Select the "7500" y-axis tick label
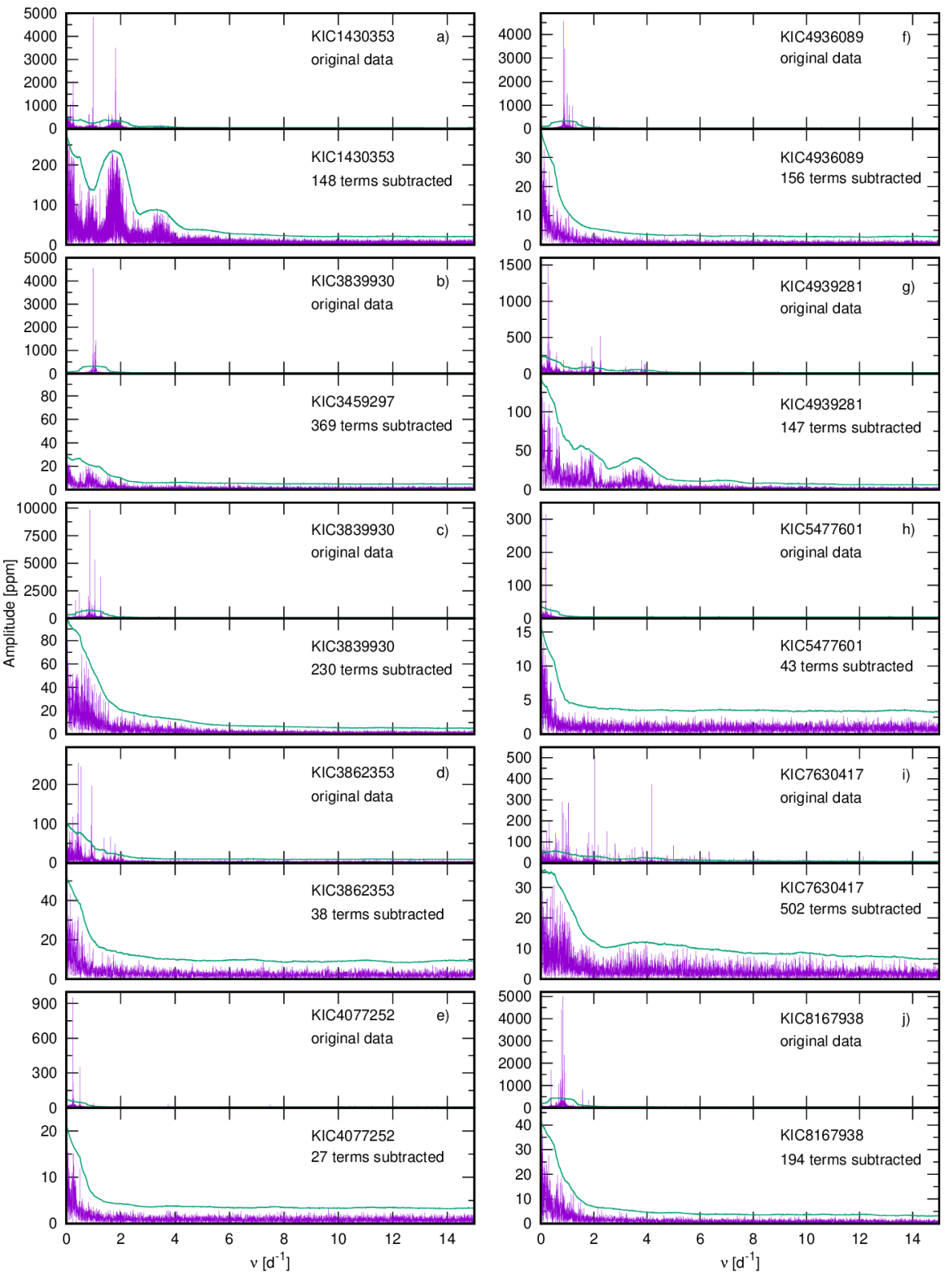 tap(41, 536)
